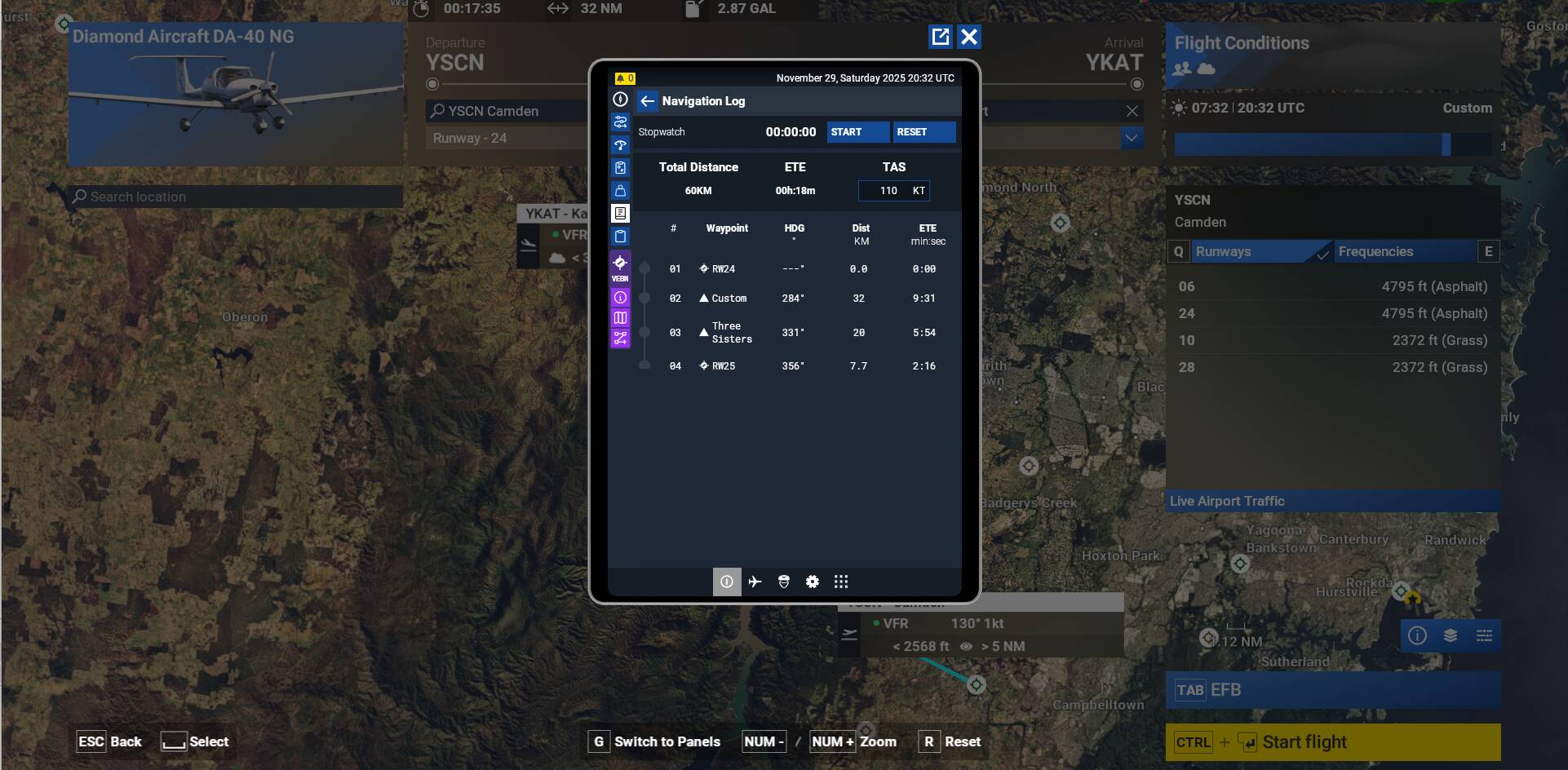Open the EFB apps grid

coord(841,582)
